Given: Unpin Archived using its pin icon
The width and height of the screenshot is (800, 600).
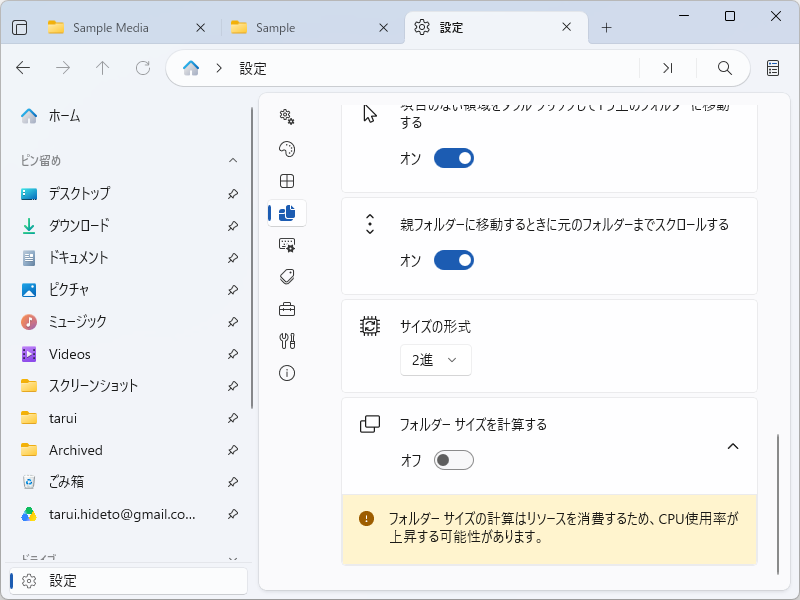Looking at the screenshot, I should pyautogui.click(x=233, y=450).
